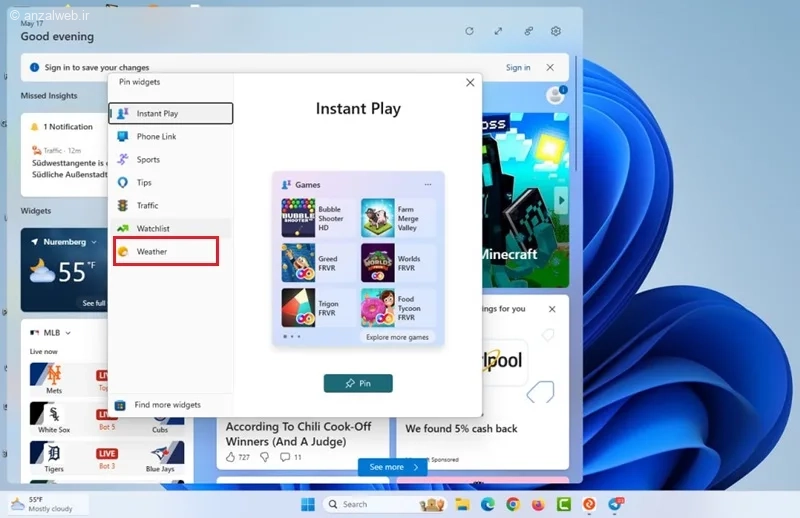This screenshot has height=518, width=800.
Task: Open widgets settings gear icon
Action: point(556,31)
